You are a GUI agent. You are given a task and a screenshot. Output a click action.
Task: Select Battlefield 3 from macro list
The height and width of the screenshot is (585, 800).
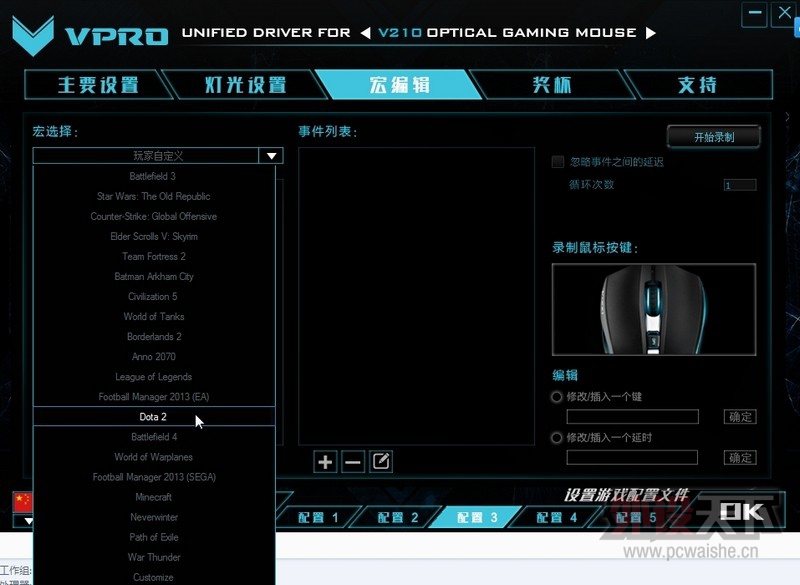(153, 176)
